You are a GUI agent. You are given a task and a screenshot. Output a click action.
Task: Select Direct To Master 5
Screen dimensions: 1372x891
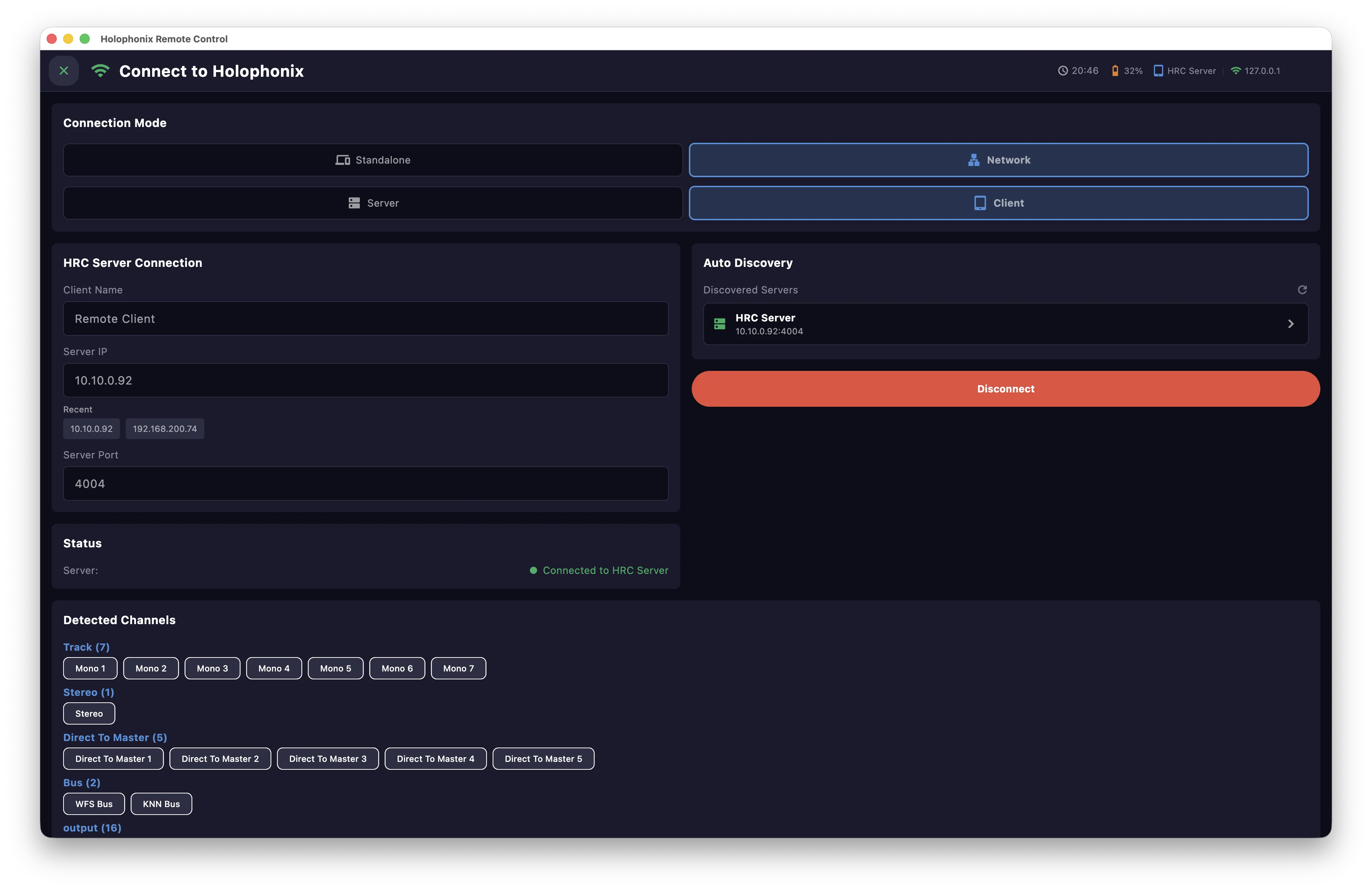(x=544, y=759)
